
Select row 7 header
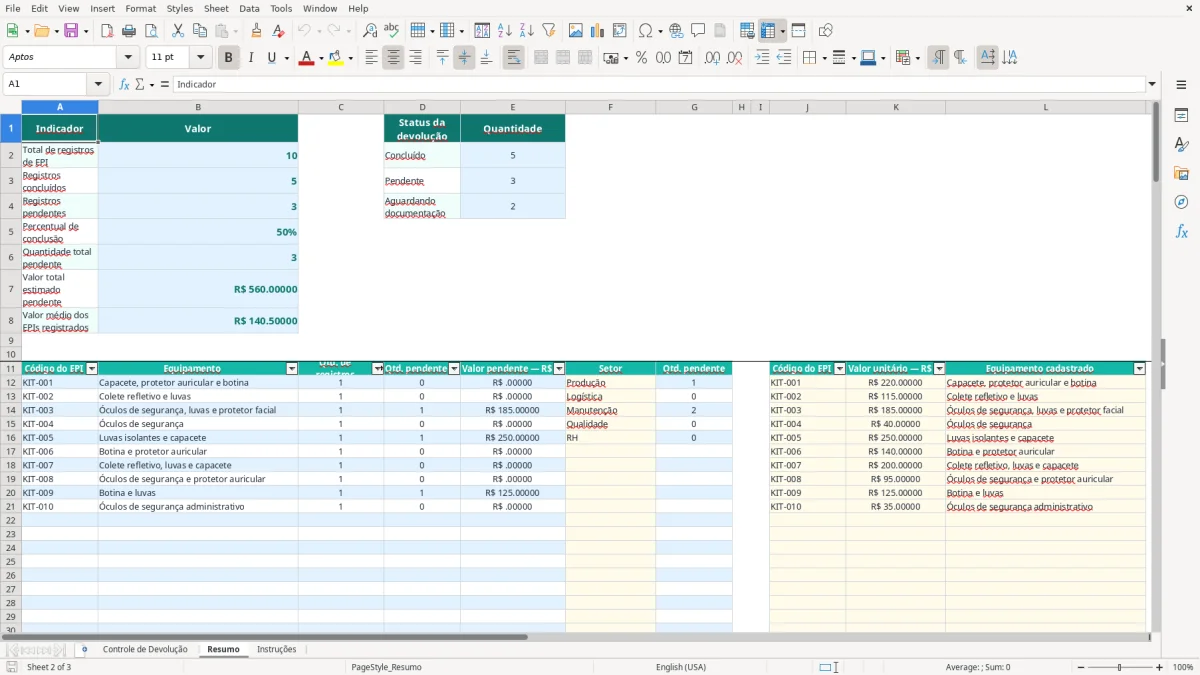[x=10, y=289]
